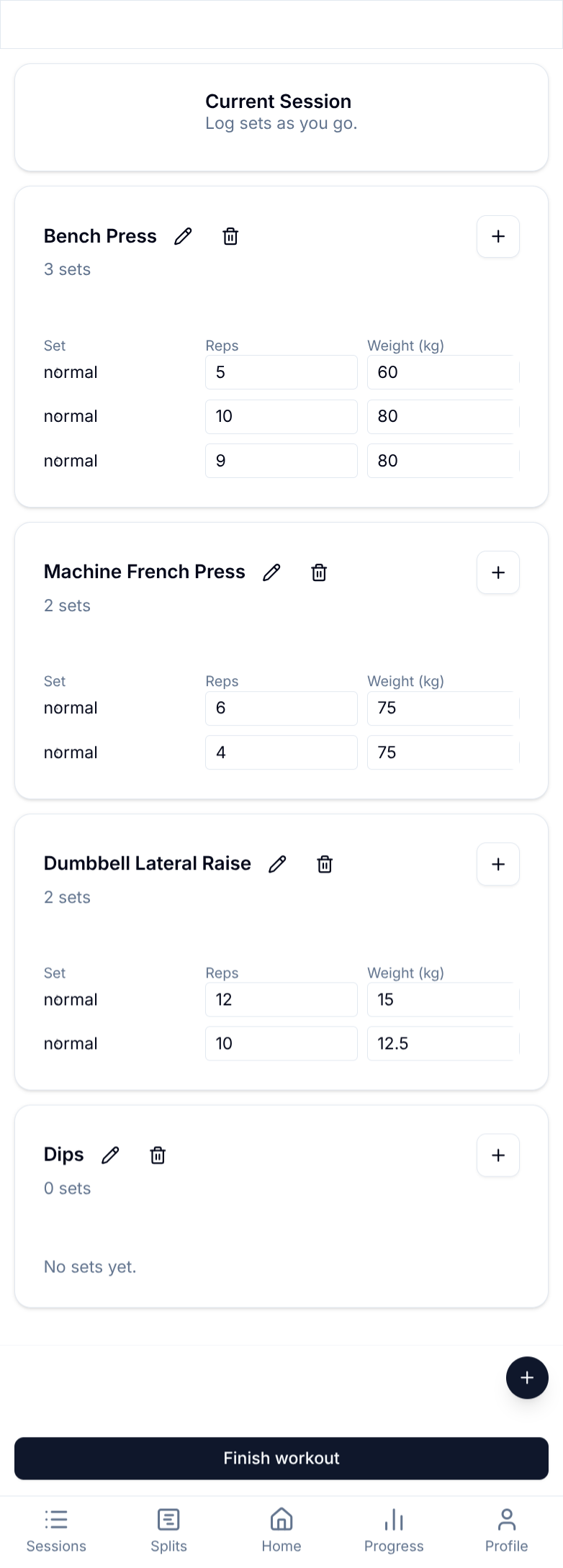This screenshot has height=1568, width=563.
Task: View the Progress tab
Action: coord(394,1530)
